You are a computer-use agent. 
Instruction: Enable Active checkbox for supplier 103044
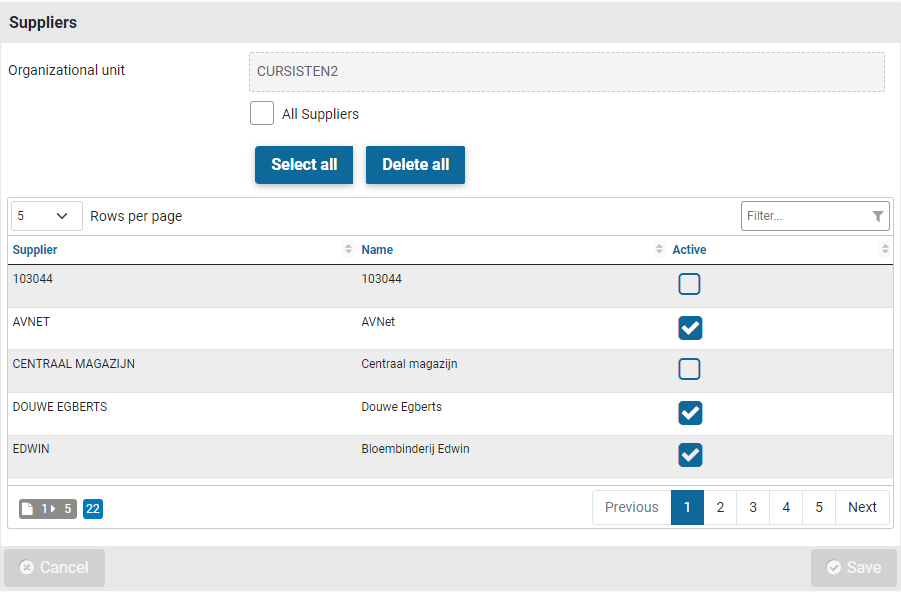[689, 284]
